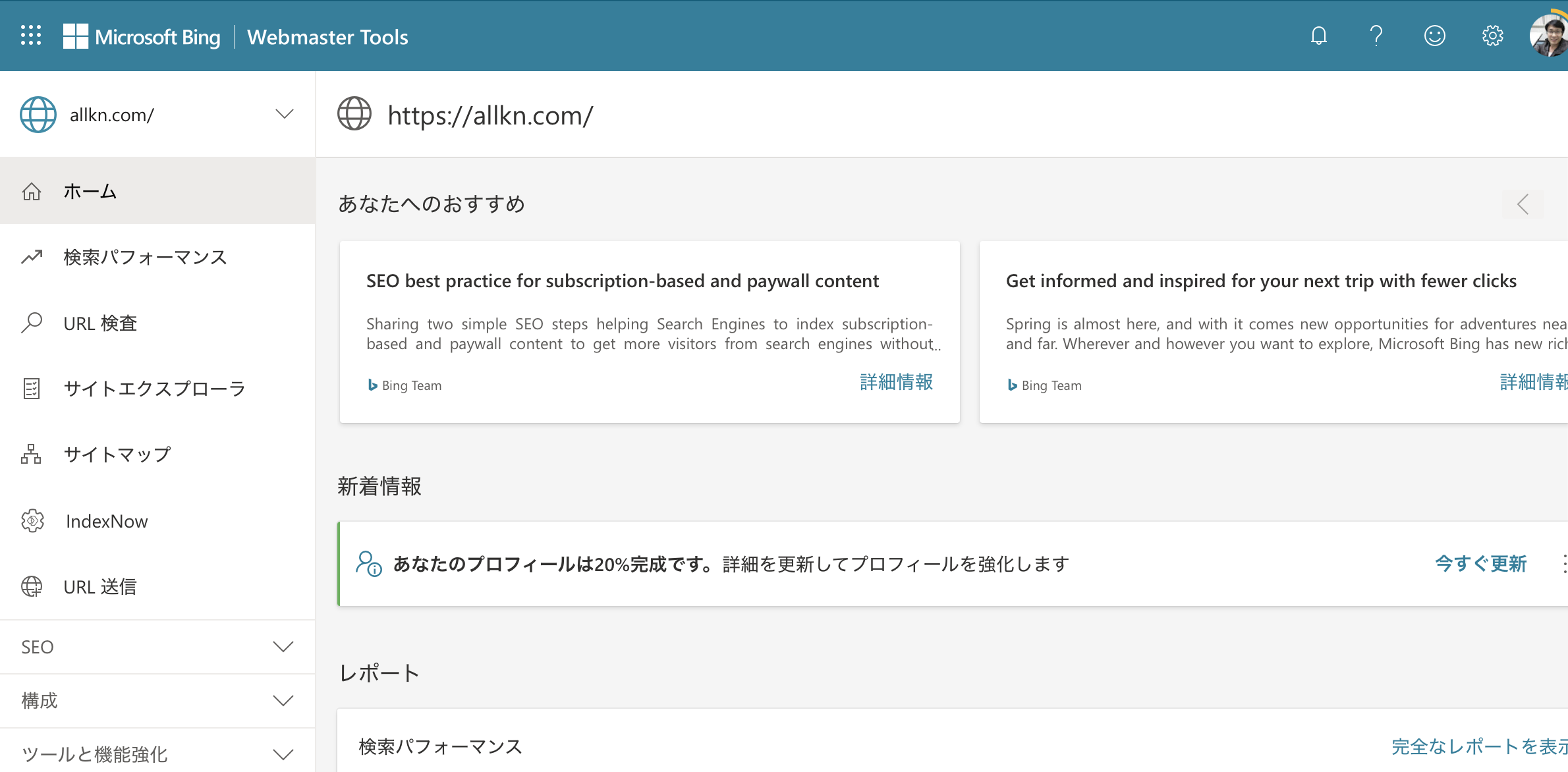Click the document icon for サイトエクスプローラ
The height and width of the screenshot is (772, 1568).
pyautogui.click(x=32, y=389)
